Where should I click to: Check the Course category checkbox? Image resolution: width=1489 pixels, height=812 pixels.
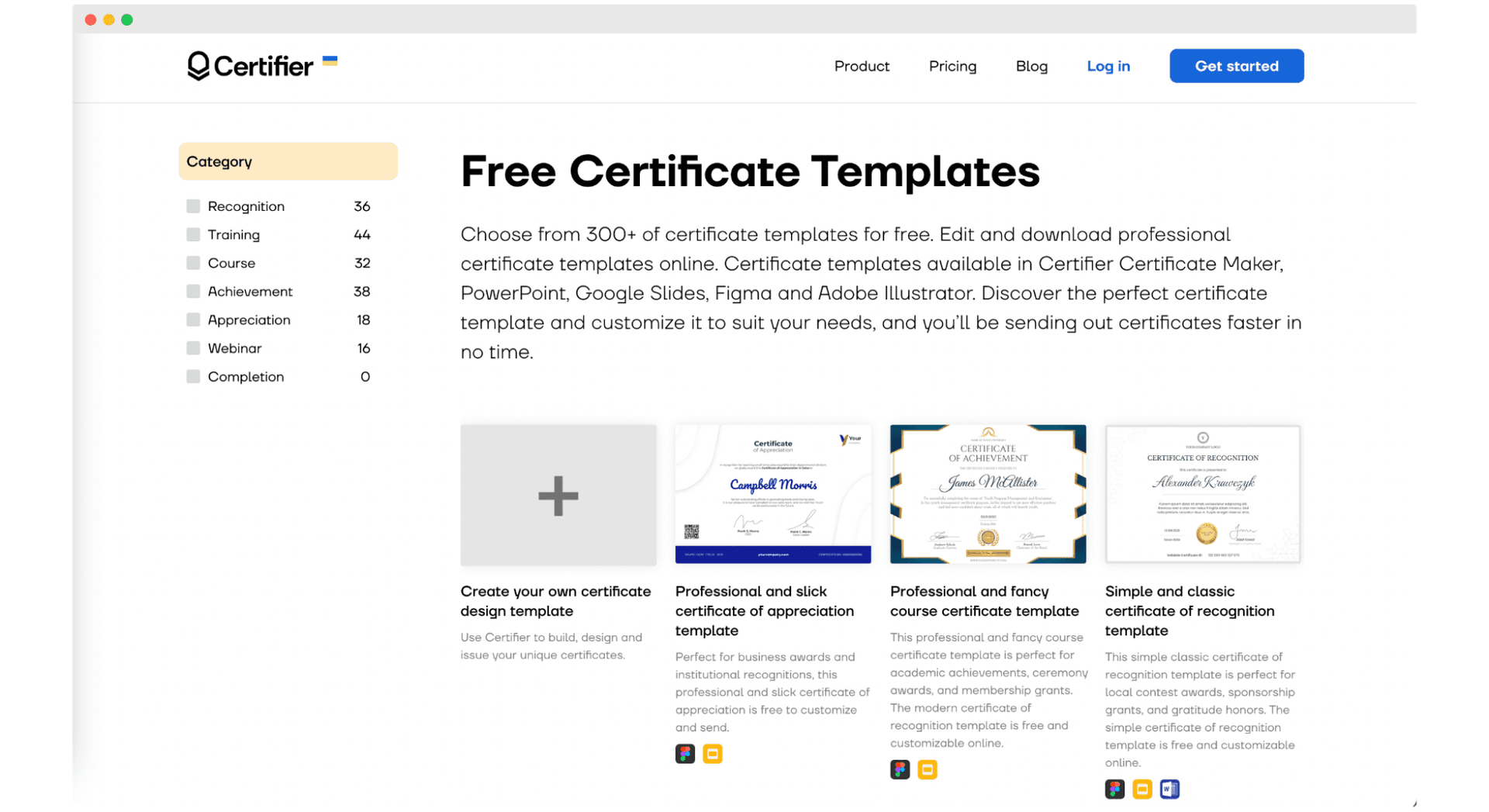tap(193, 263)
